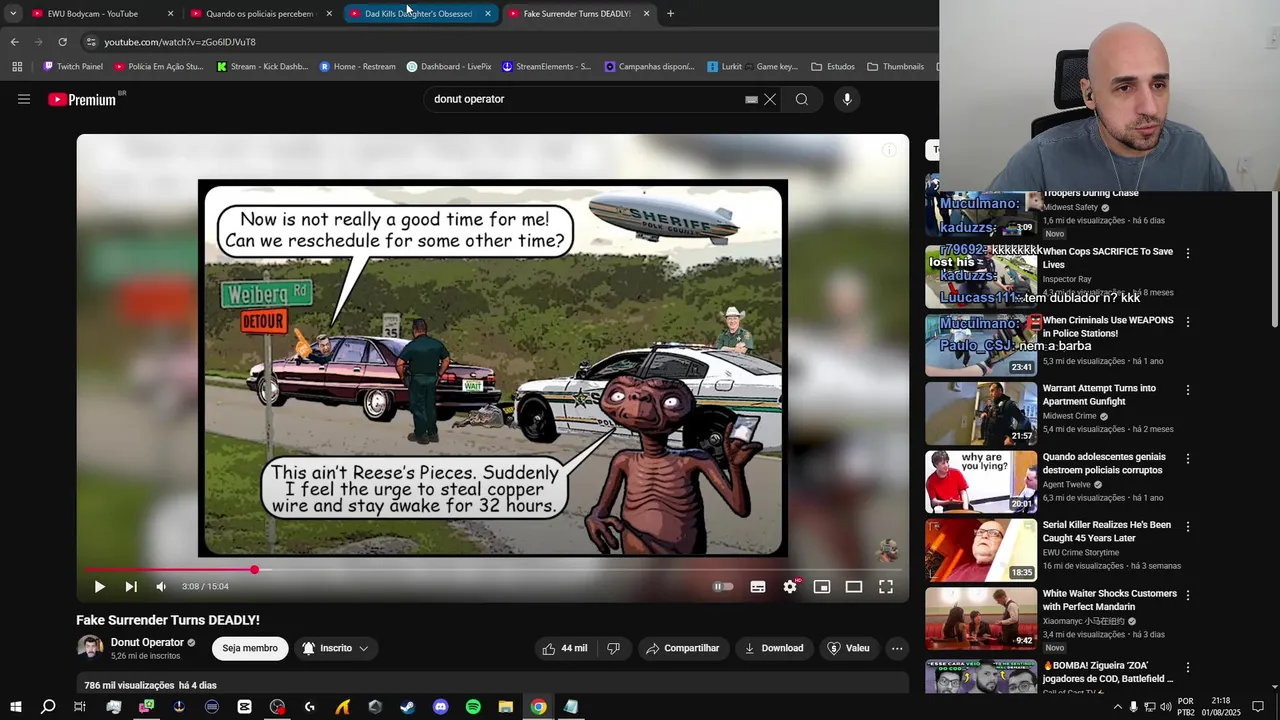Open options for Warrant Attempt Turns video
This screenshot has width=1280, height=720.
click(x=1188, y=390)
